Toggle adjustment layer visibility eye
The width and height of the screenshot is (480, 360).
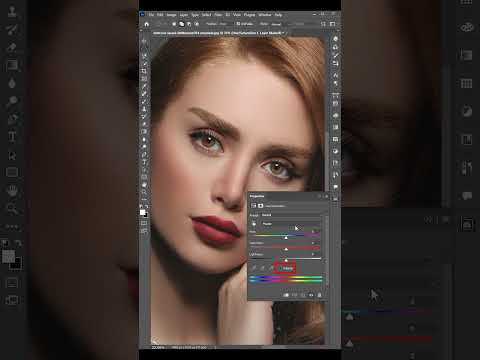click(311, 295)
